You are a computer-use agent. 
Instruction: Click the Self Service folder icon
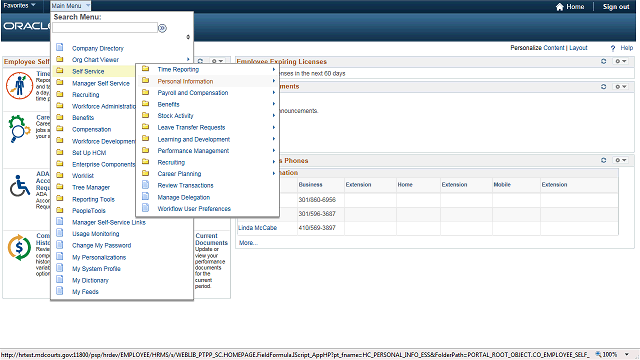(x=60, y=71)
